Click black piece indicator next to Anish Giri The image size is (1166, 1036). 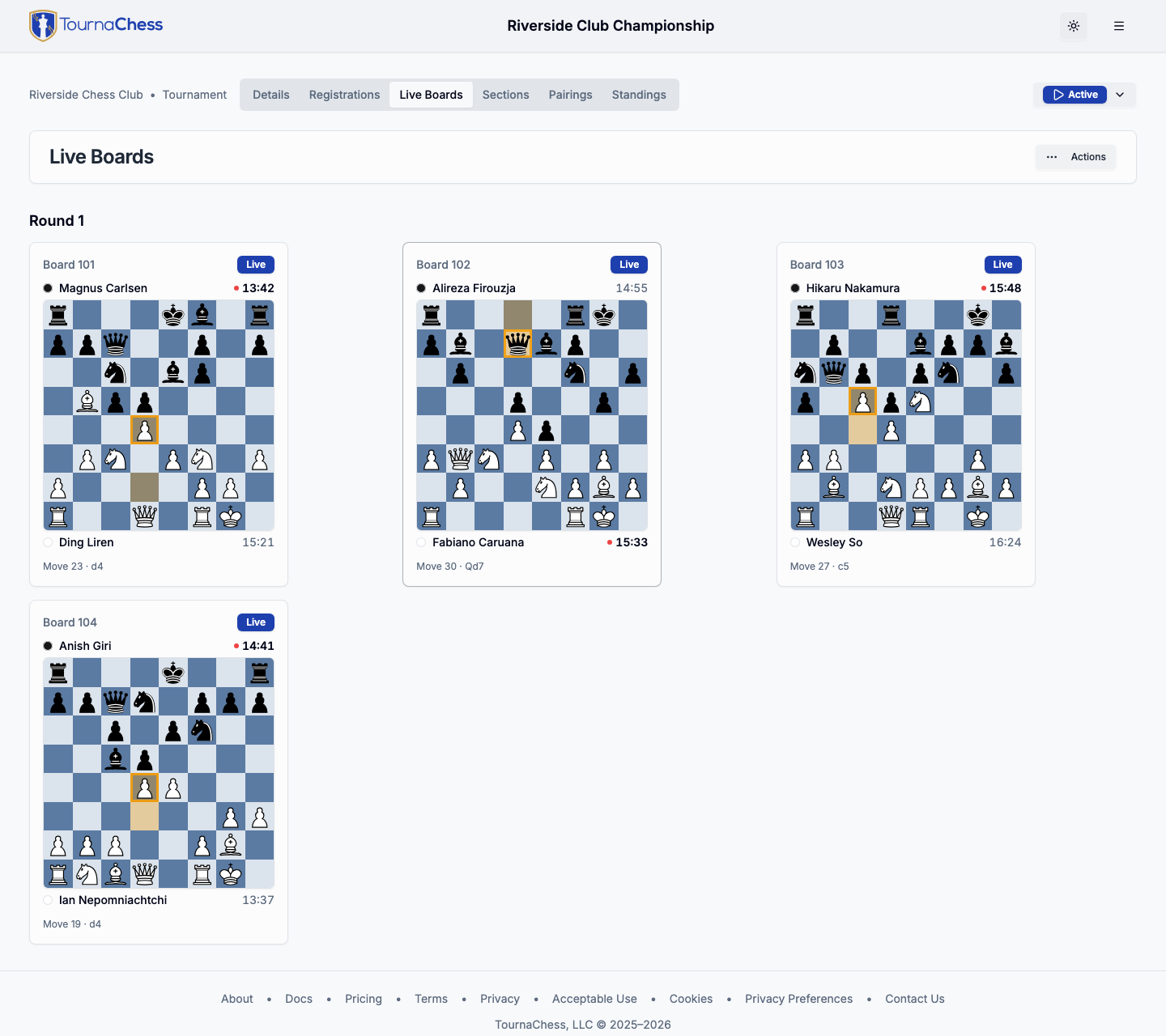[x=48, y=646]
